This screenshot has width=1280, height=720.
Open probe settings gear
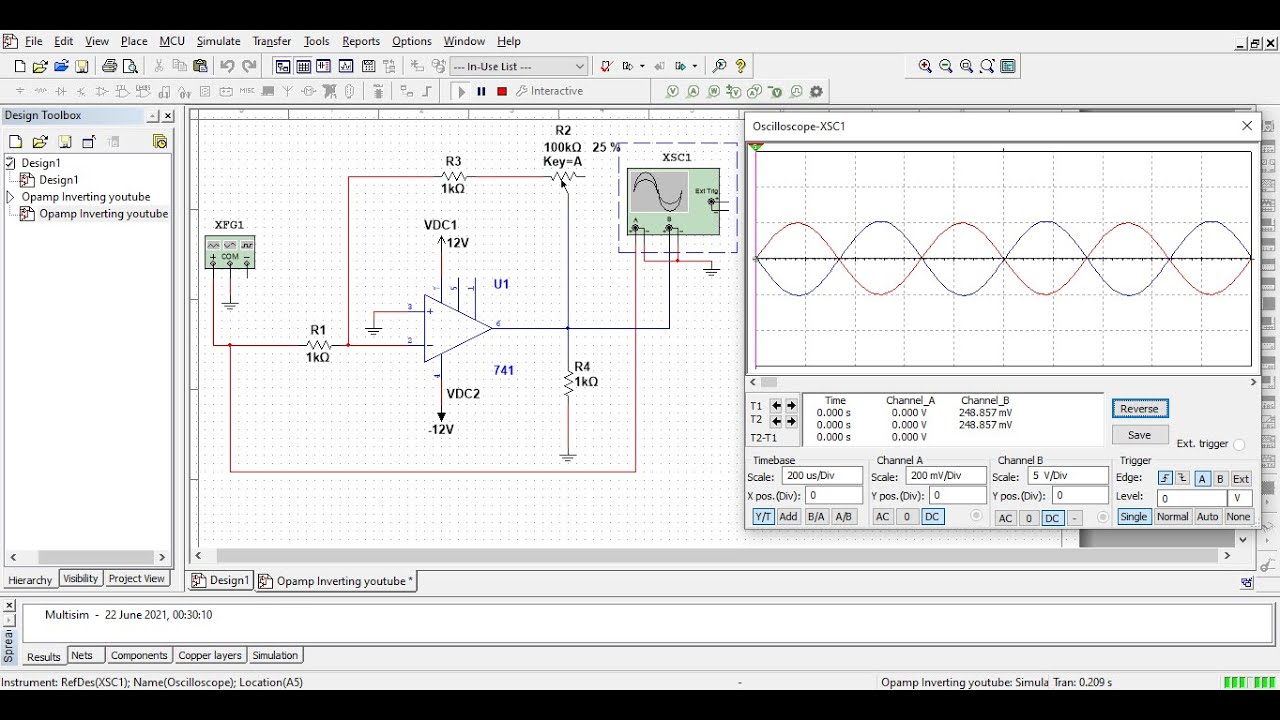[817, 91]
